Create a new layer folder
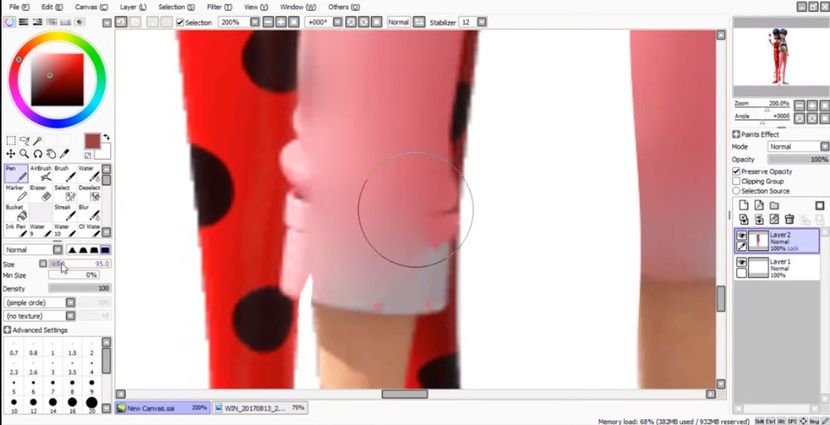The width and height of the screenshot is (830, 425). (774, 205)
